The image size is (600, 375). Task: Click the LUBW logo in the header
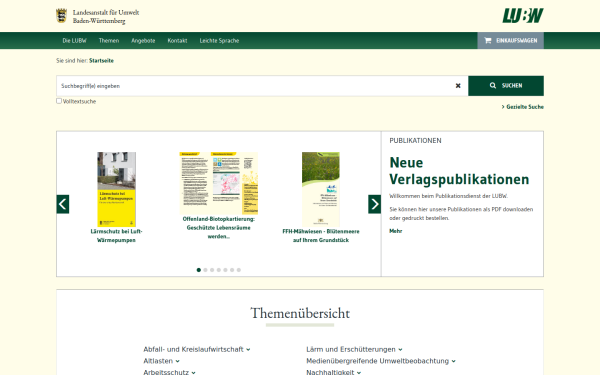click(x=523, y=16)
